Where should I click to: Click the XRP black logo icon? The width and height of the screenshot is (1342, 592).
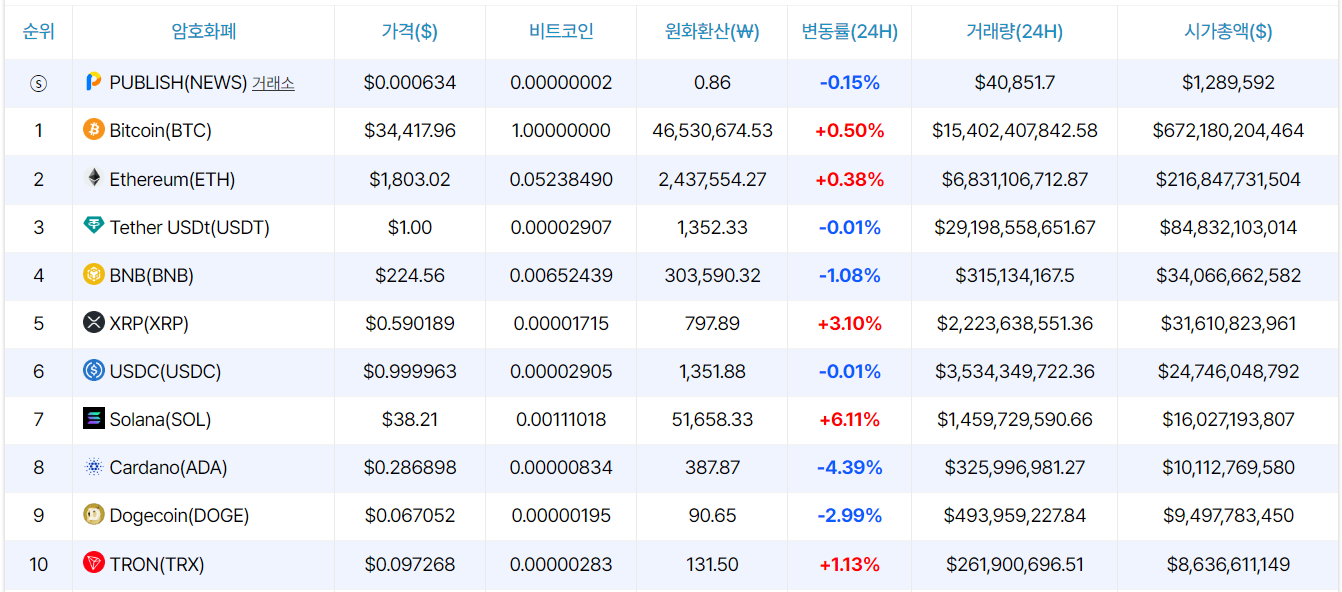(93, 323)
